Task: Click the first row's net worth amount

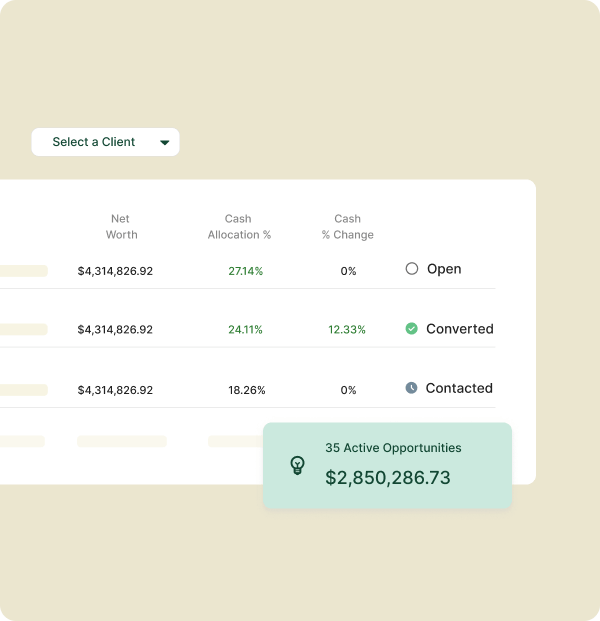Action: click(115, 271)
